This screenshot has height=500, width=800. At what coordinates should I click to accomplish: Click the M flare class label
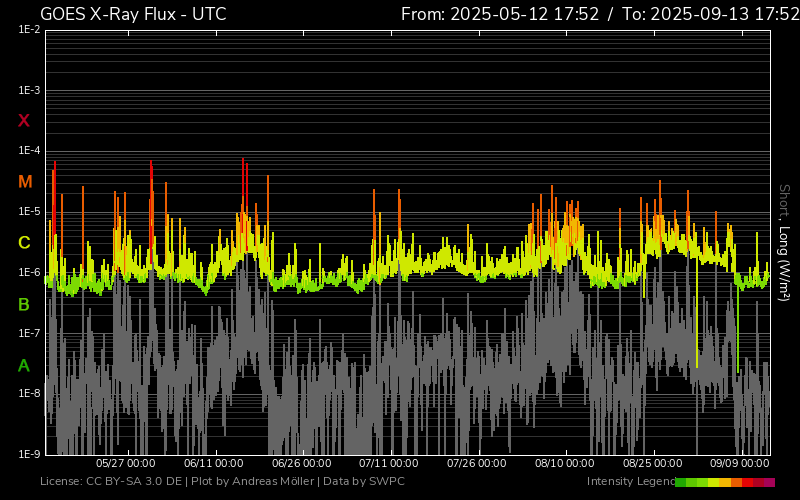(x=24, y=182)
